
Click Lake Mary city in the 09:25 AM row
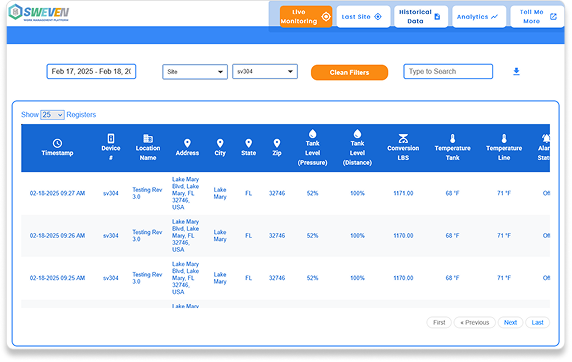tap(220, 278)
